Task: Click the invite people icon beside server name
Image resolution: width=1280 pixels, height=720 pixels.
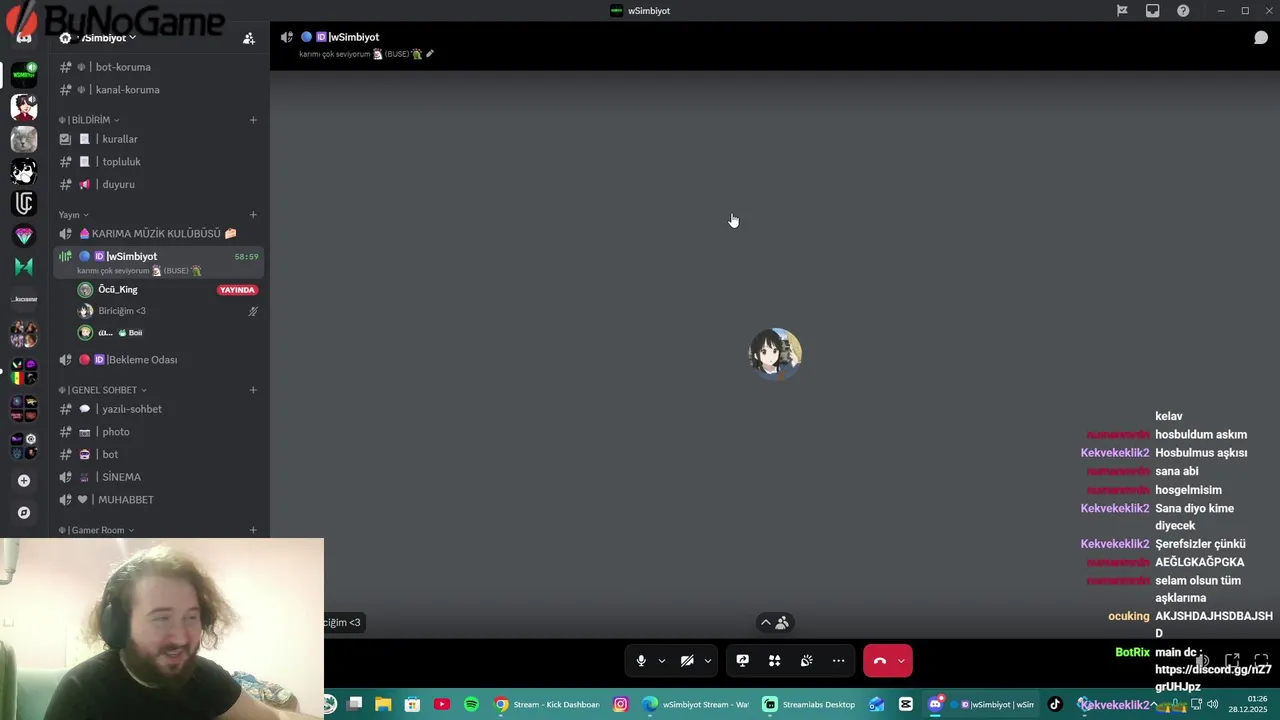Action: pyautogui.click(x=249, y=38)
